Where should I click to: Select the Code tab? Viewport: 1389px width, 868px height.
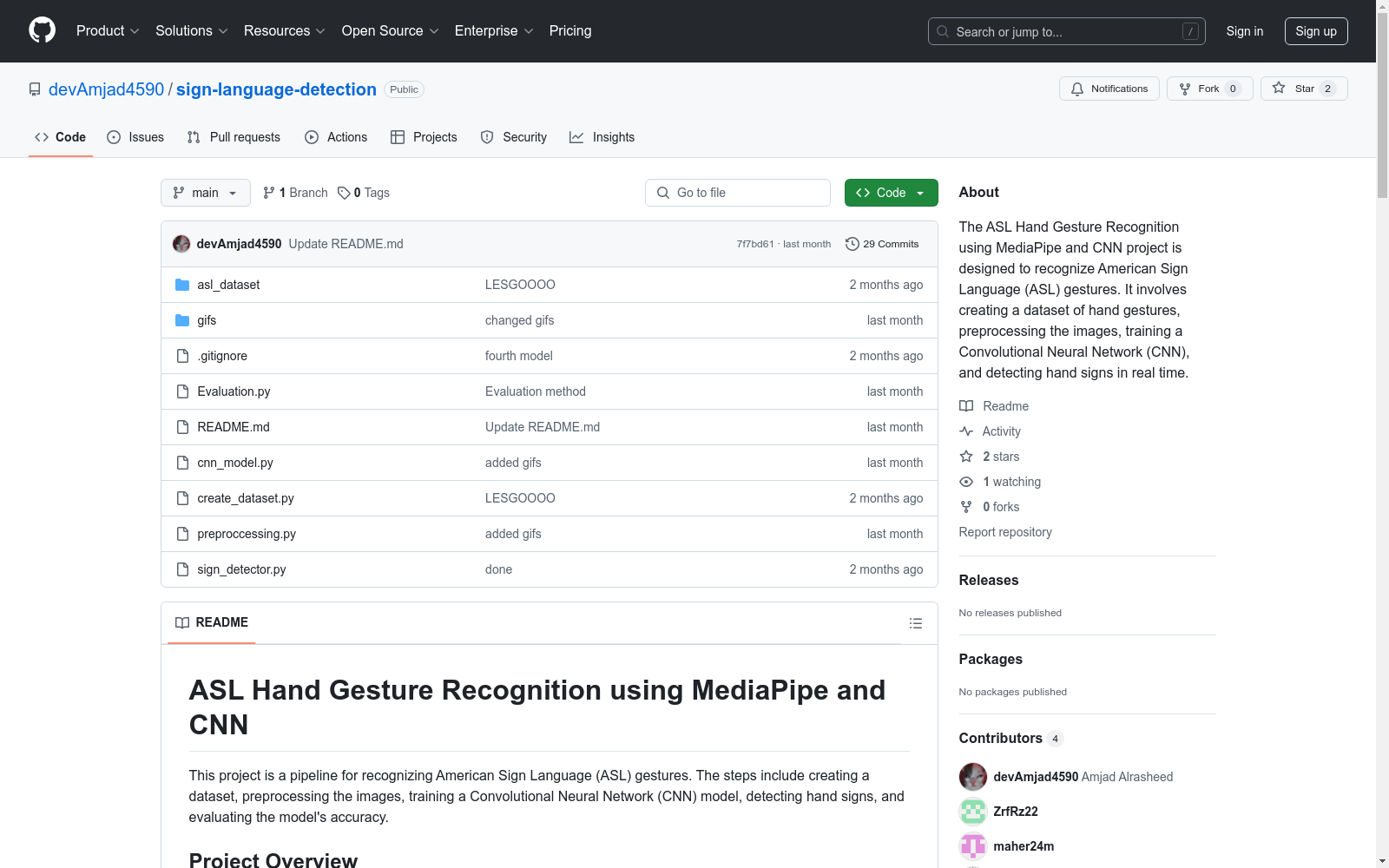pos(61,137)
